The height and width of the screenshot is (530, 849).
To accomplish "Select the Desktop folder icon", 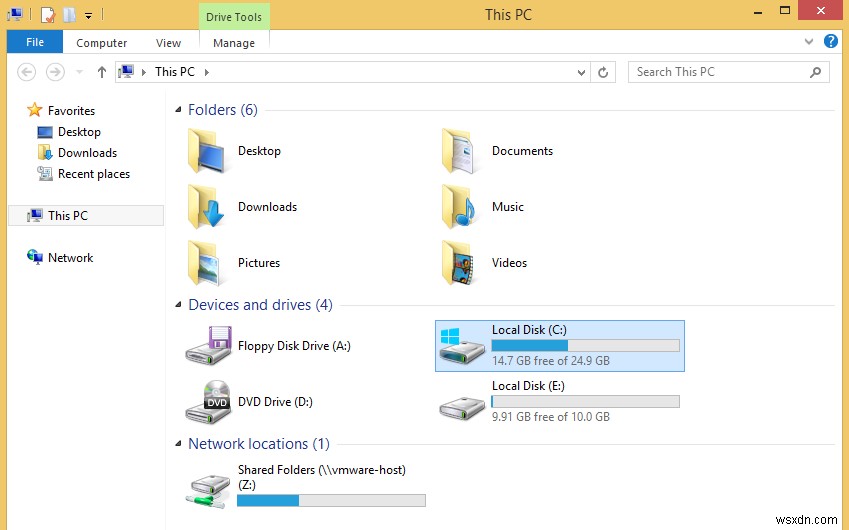I will coord(206,151).
